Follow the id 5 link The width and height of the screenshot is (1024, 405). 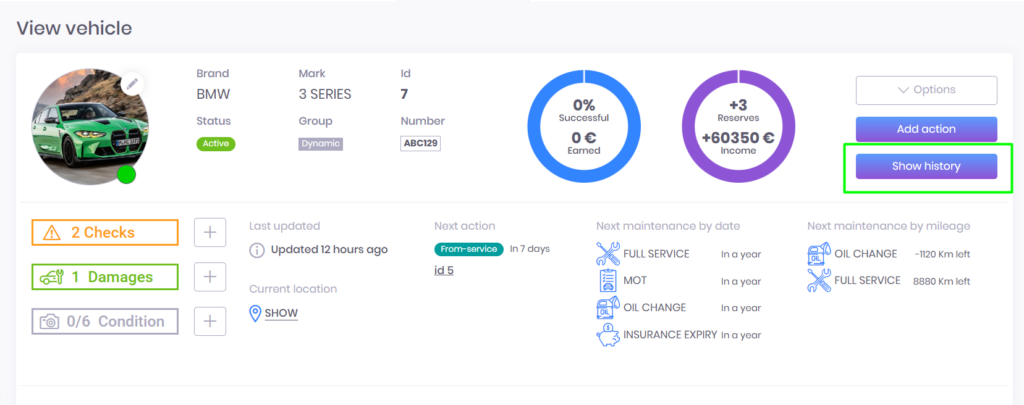(x=445, y=270)
